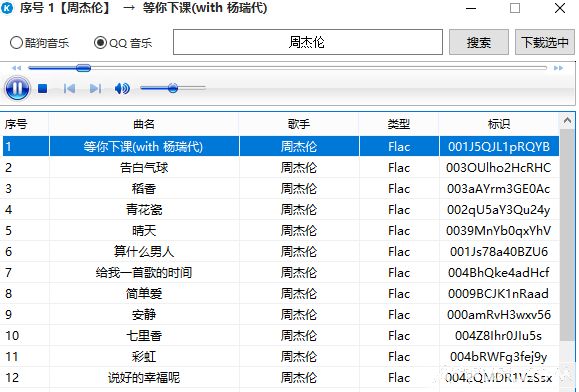Select the song 彩虹
Image resolution: width=579 pixels, height=392 pixels.
144,357
